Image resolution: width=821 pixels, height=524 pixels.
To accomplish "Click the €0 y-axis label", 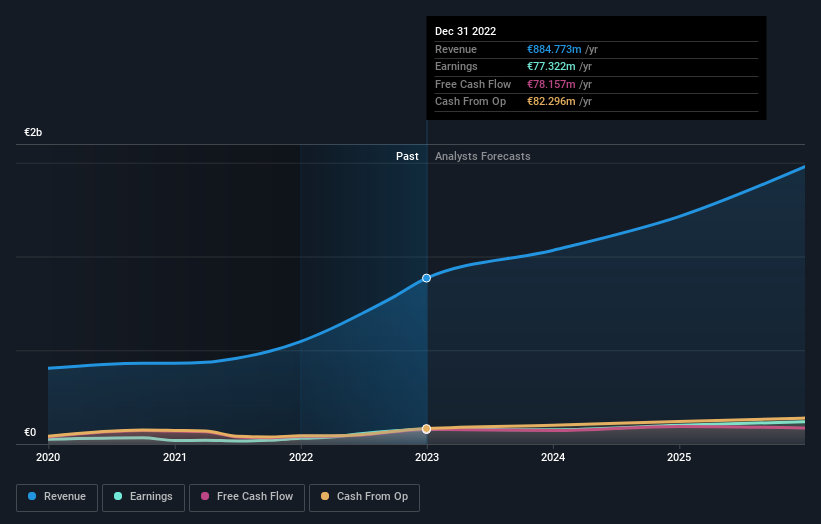I will pyautogui.click(x=30, y=432).
